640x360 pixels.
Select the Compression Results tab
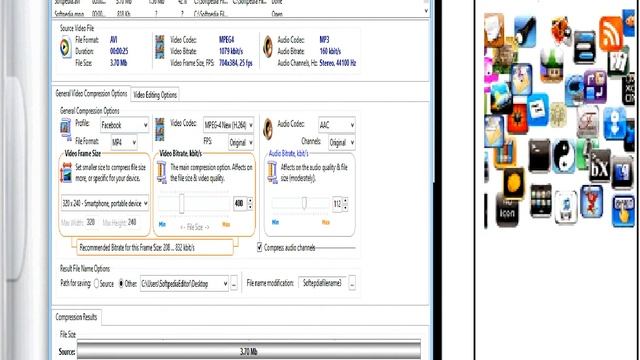coord(76,317)
